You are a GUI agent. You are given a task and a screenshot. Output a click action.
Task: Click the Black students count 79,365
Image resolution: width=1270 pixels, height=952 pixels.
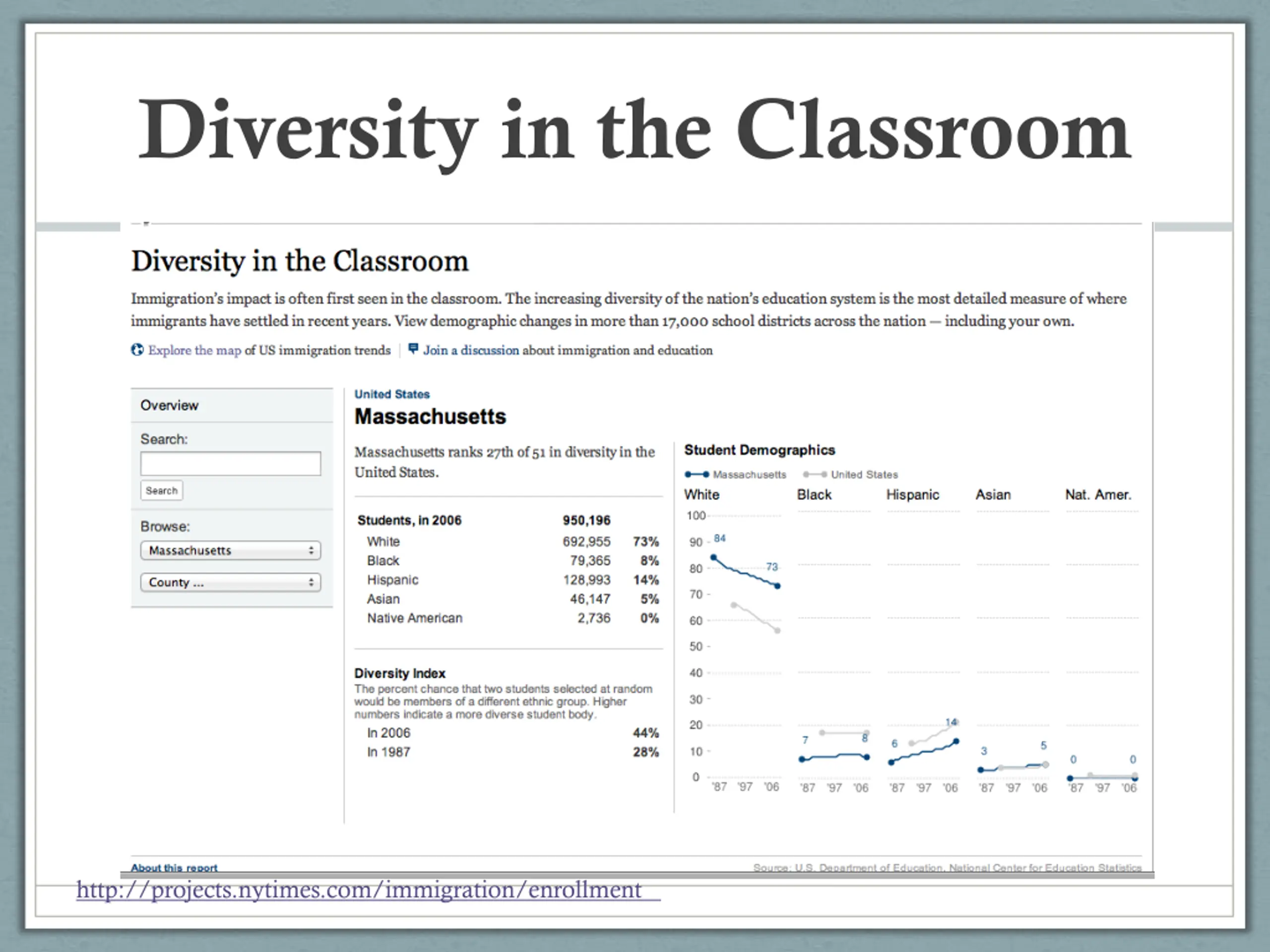pos(590,561)
